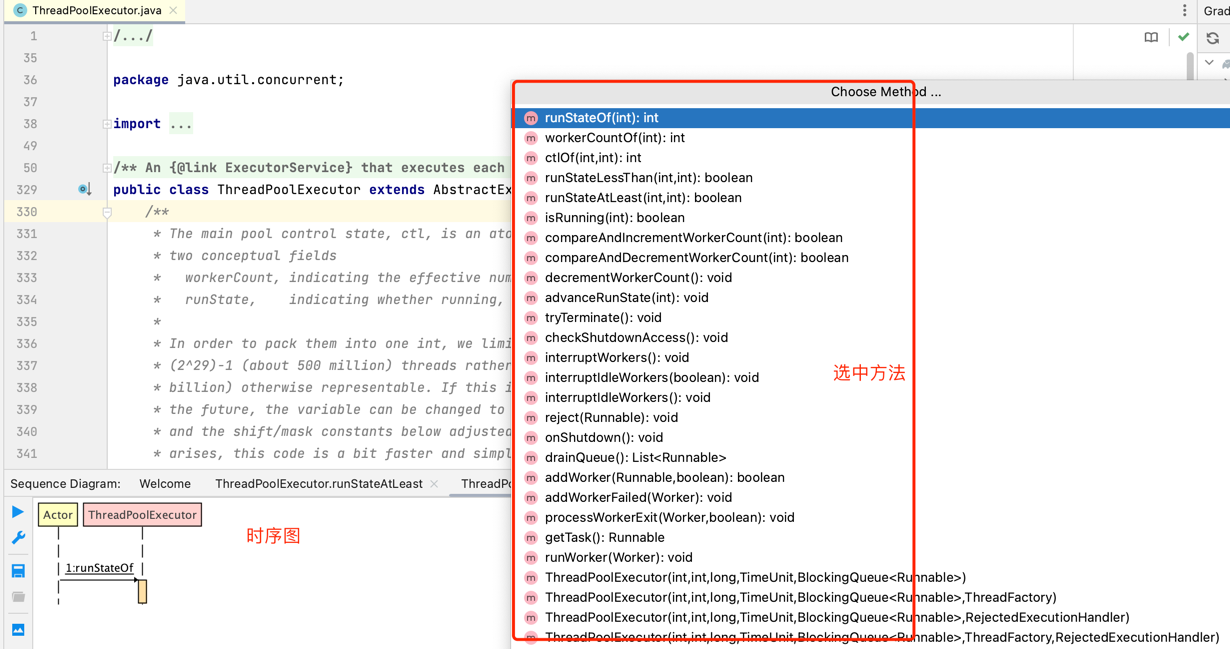Switch to ThreadPoolExecutor.runStateAtLeast diagram tab

click(x=319, y=483)
